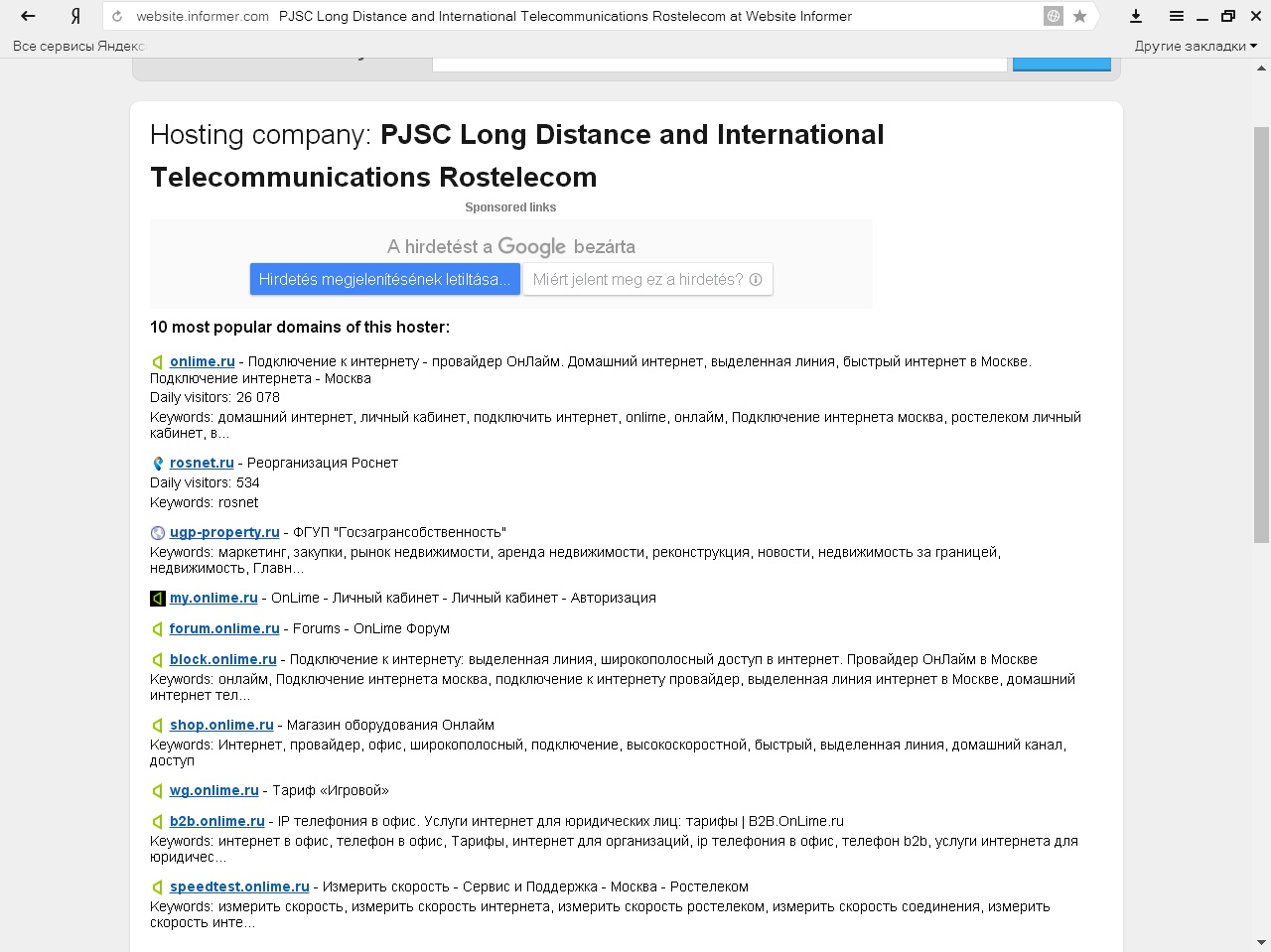Click the onlime.ru favicon
This screenshot has width=1271, height=952.
click(157, 362)
